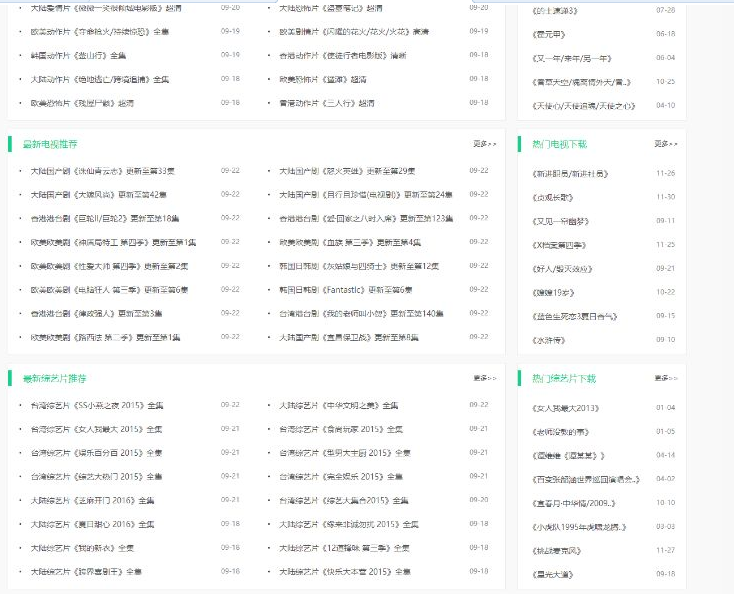Open 《老师没教的事》in 热门综艺片下载
Image resolution: width=734 pixels, height=594 pixels.
560,432
